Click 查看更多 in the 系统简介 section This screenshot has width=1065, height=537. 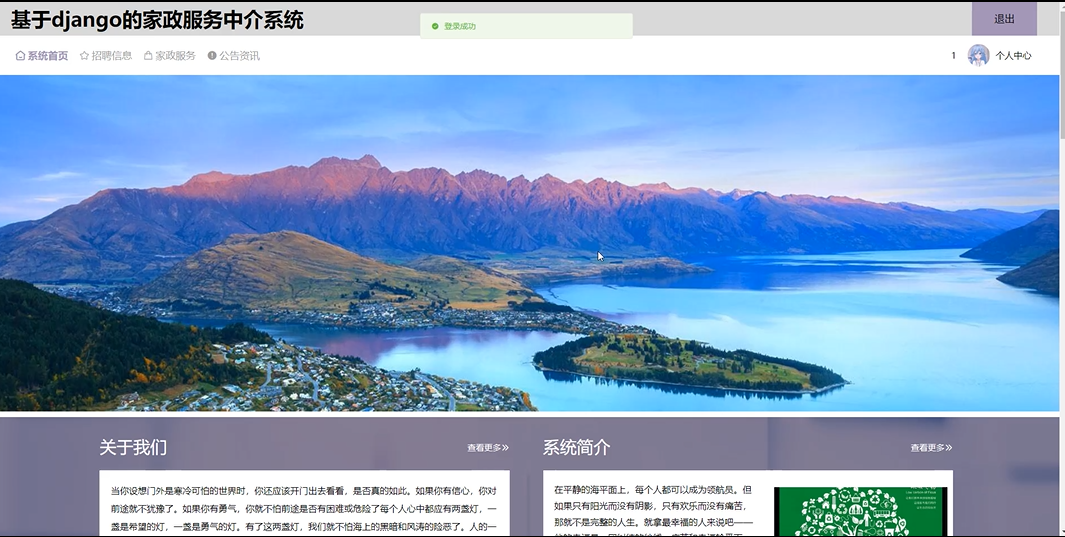pos(931,448)
